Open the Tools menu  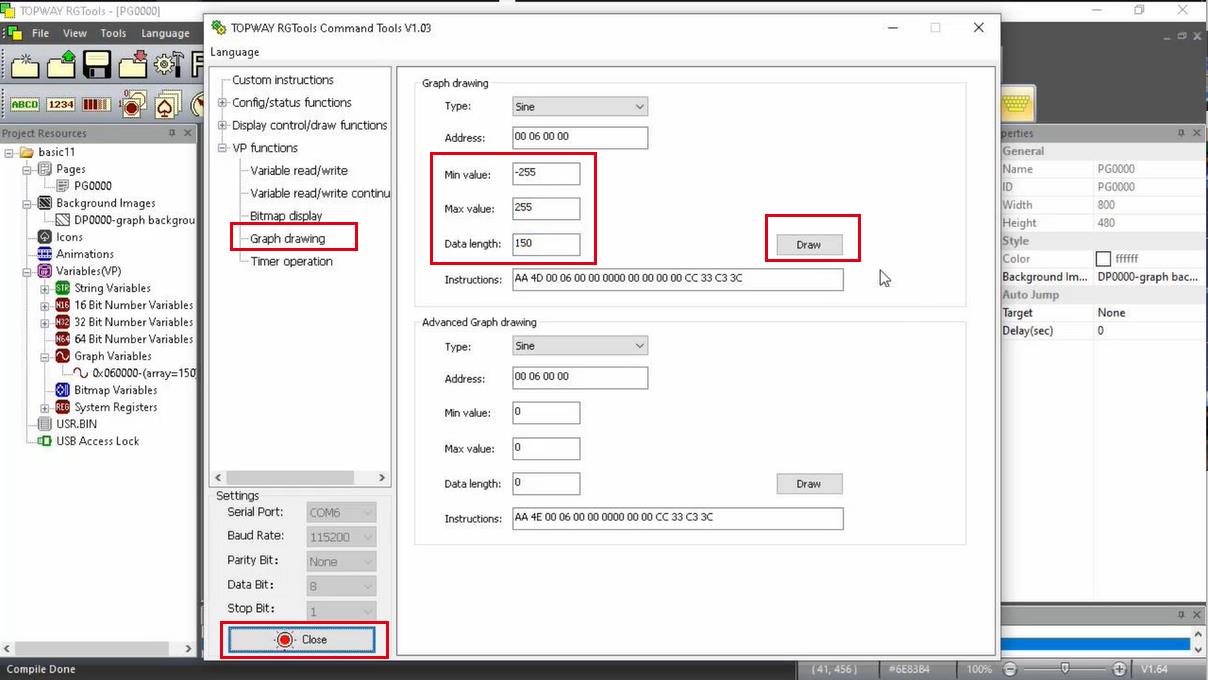[x=113, y=33]
